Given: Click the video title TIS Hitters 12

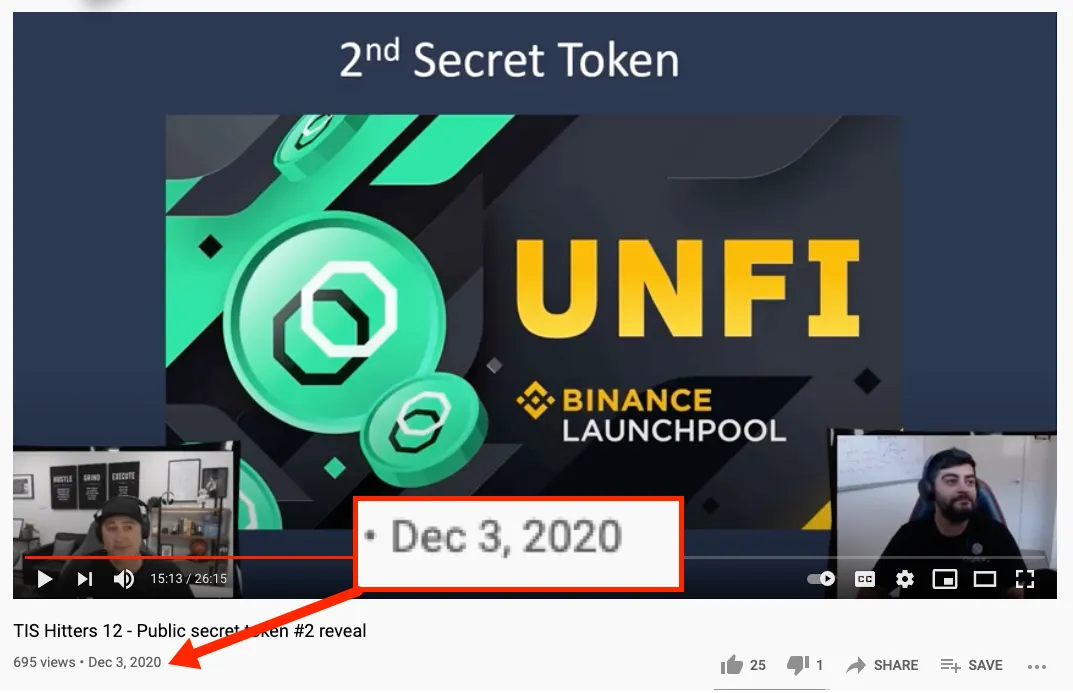Looking at the screenshot, I should [190, 630].
